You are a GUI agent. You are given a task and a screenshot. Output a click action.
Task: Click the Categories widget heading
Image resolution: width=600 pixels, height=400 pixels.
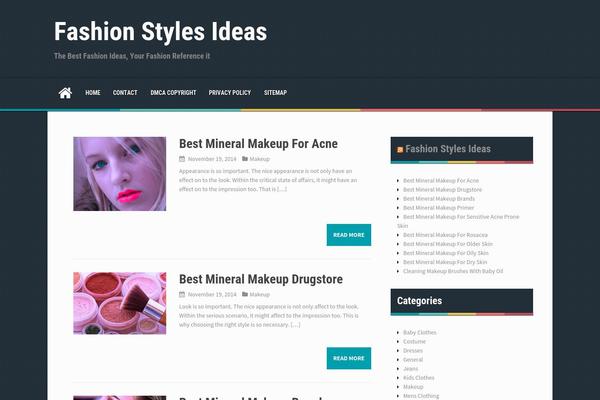(419, 301)
